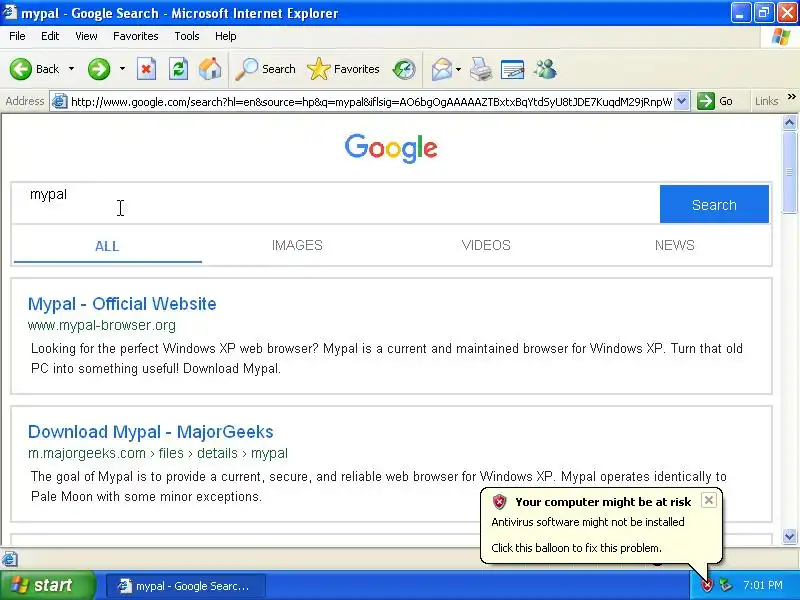
Task: Click the Address label
Action: click(x=24, y=101)
